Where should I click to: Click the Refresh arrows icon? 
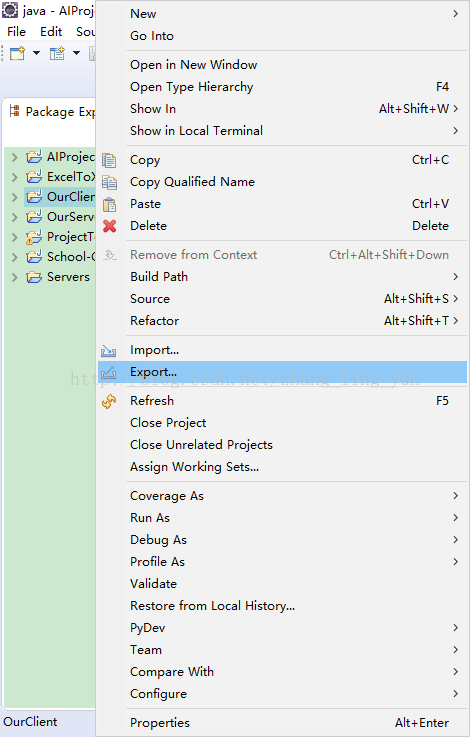(109, 401)
